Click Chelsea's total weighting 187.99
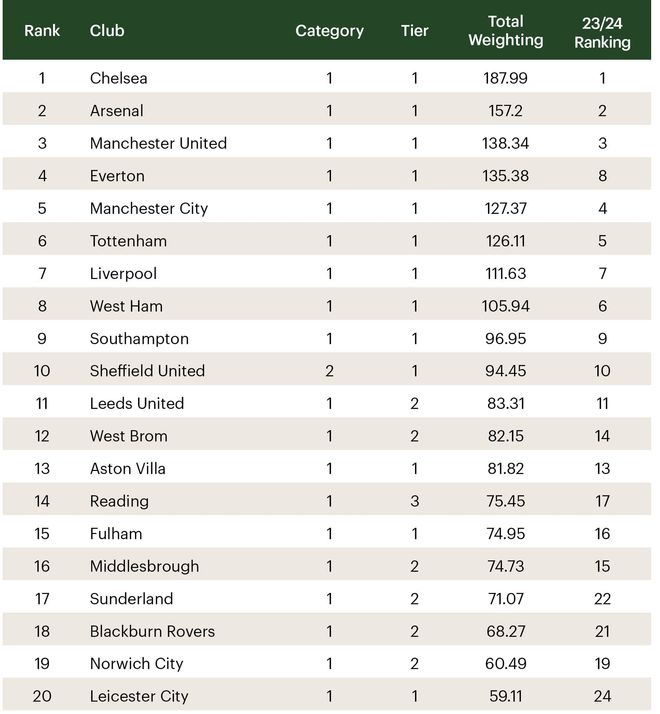The width and height of the screenshot is (660, 714). point(505,78)
